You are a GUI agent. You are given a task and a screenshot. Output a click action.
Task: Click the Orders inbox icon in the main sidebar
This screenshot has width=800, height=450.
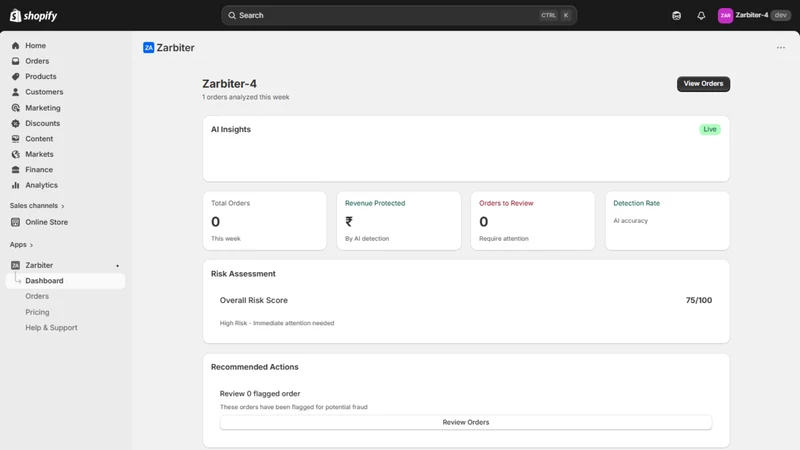point(15,61)
